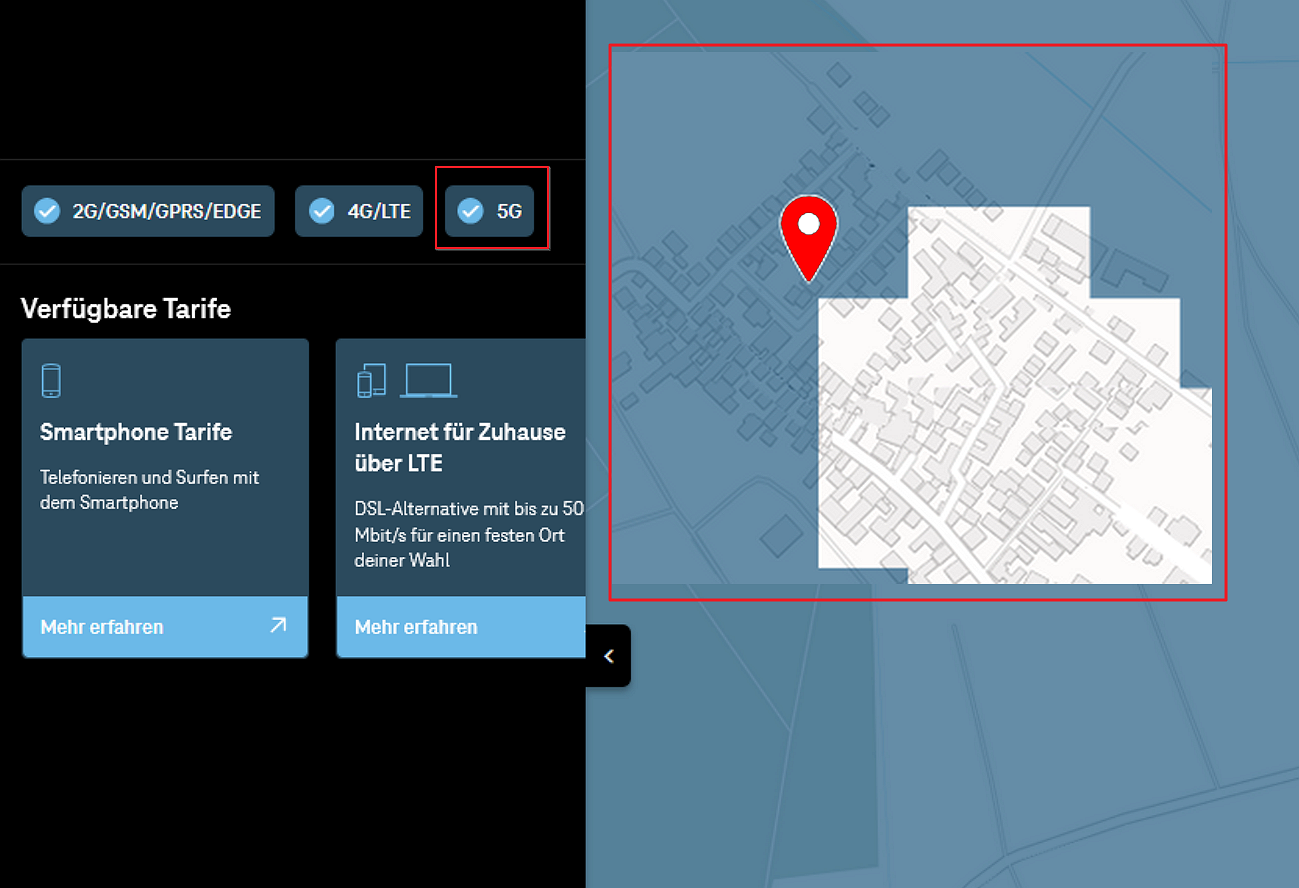Click the checkmark icon of 2G/GSM/GPRS/EDGE
Image resolution: width=1299 pixels, height=888 pixels.
[47, 211]
